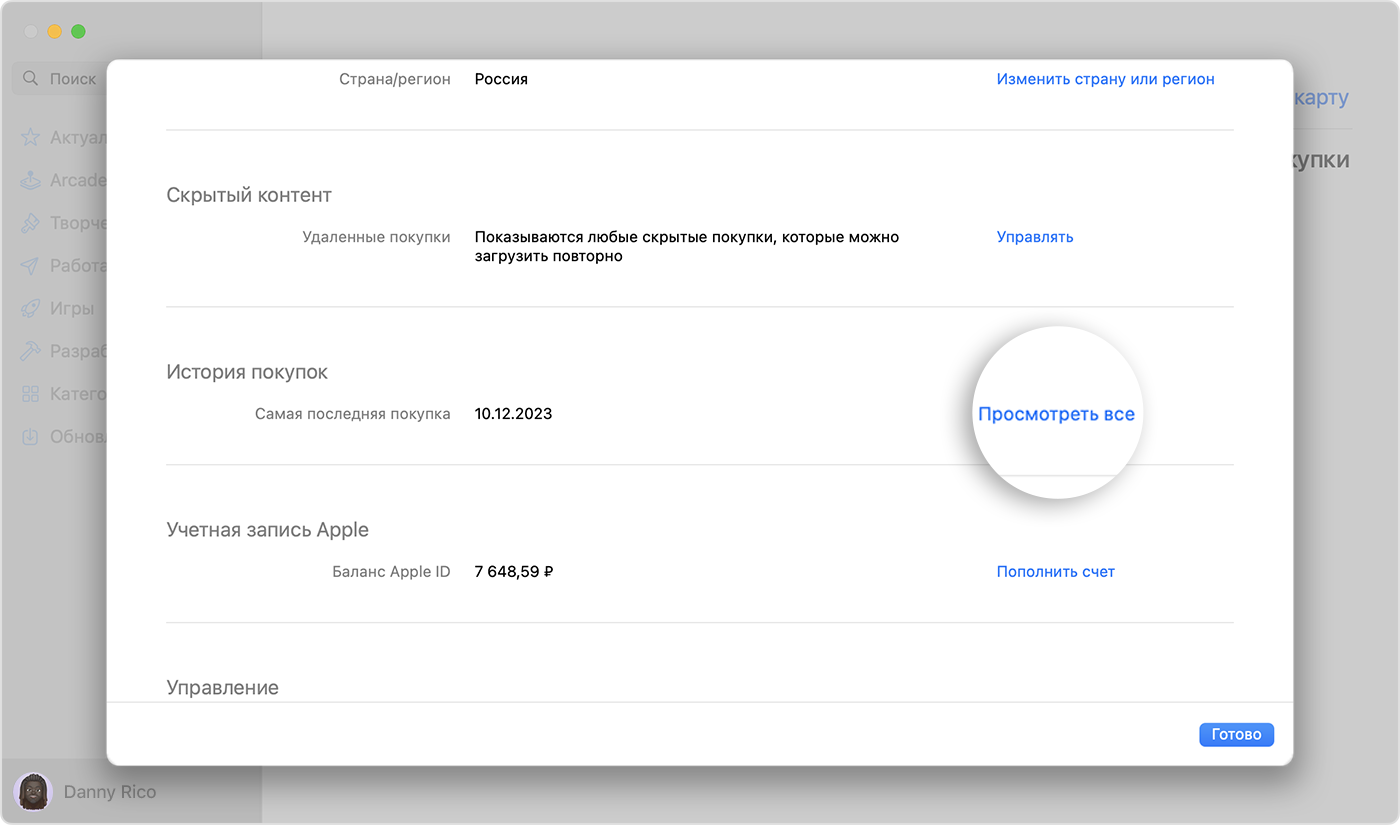The image size is (1400, 826).
Task: Click the Самая последняя покупка label
Action: point(353,414)
